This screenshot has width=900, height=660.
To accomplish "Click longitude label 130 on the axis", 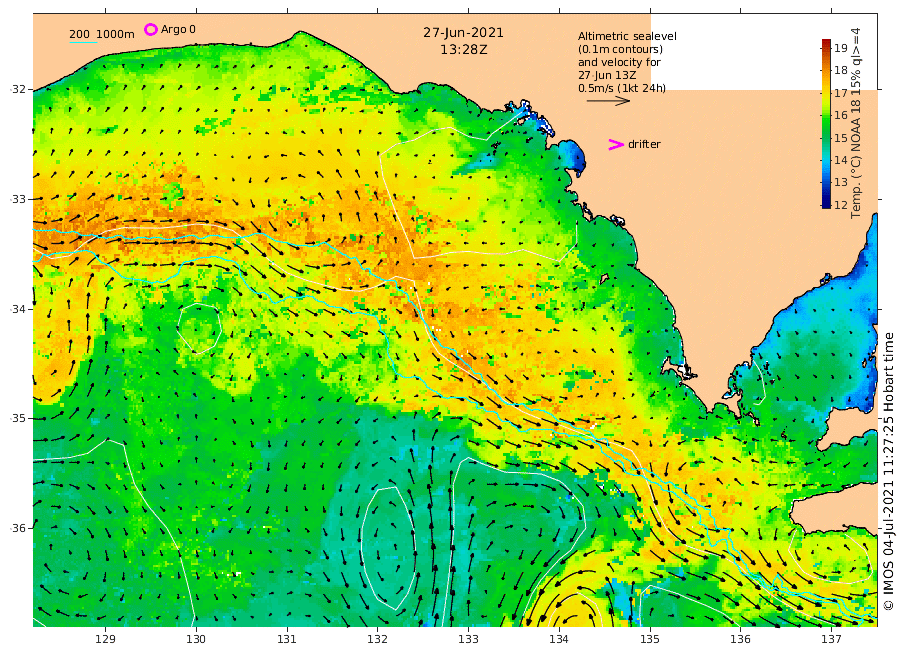I will [x=196, y=639].
